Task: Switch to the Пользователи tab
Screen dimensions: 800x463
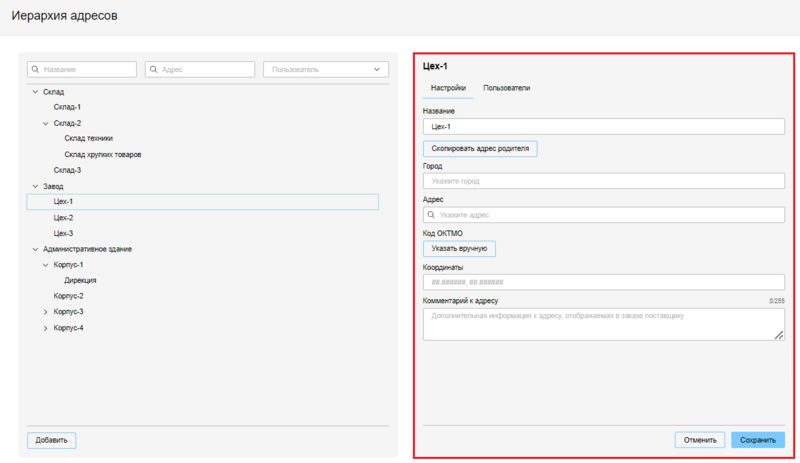Action: coord(506,88)
